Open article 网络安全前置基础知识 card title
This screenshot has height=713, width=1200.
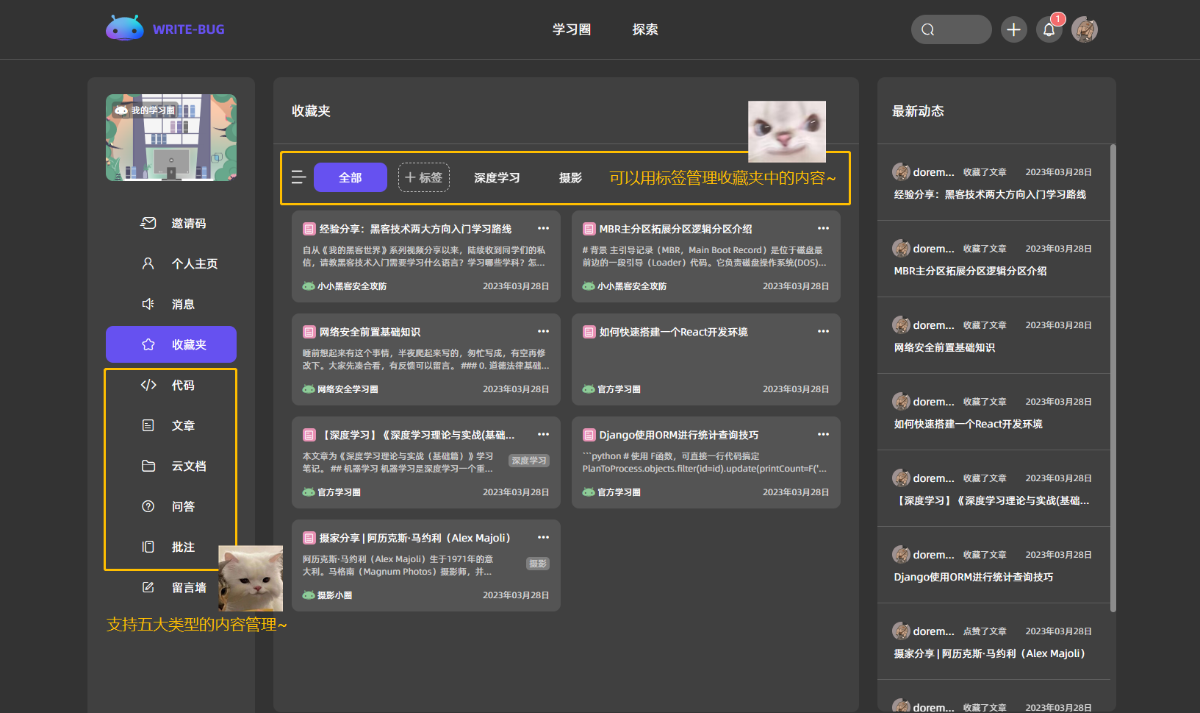pos(370,332)
